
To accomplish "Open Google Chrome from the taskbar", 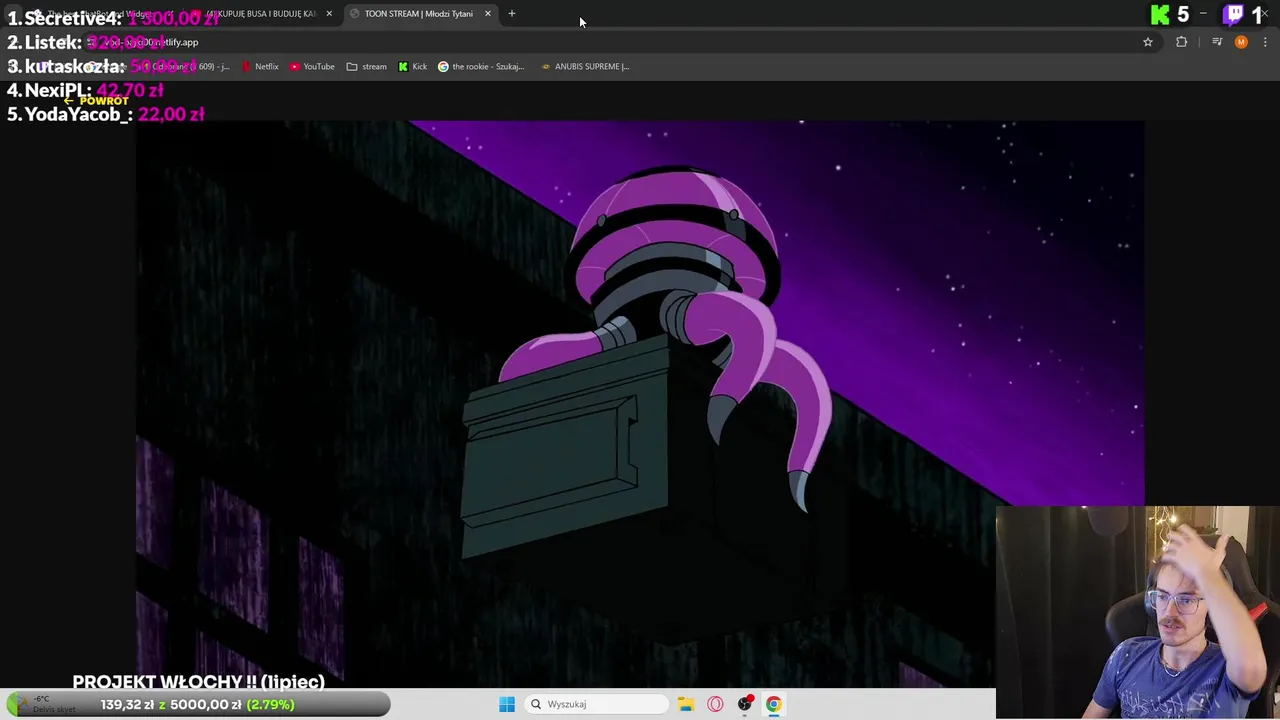I will pyautogui.click(x=773, y=704).
